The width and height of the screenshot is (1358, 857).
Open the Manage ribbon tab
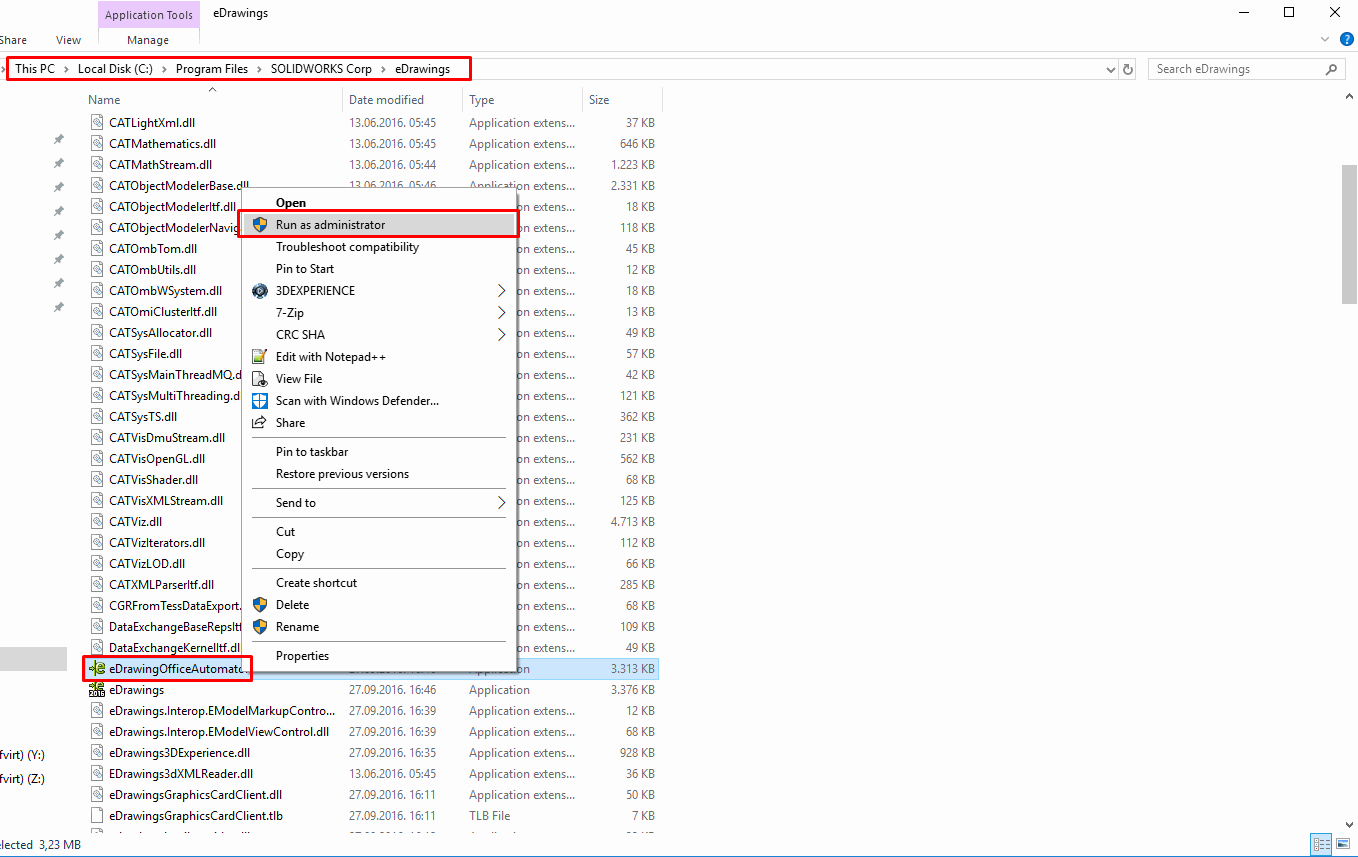(x=148, y=40)
